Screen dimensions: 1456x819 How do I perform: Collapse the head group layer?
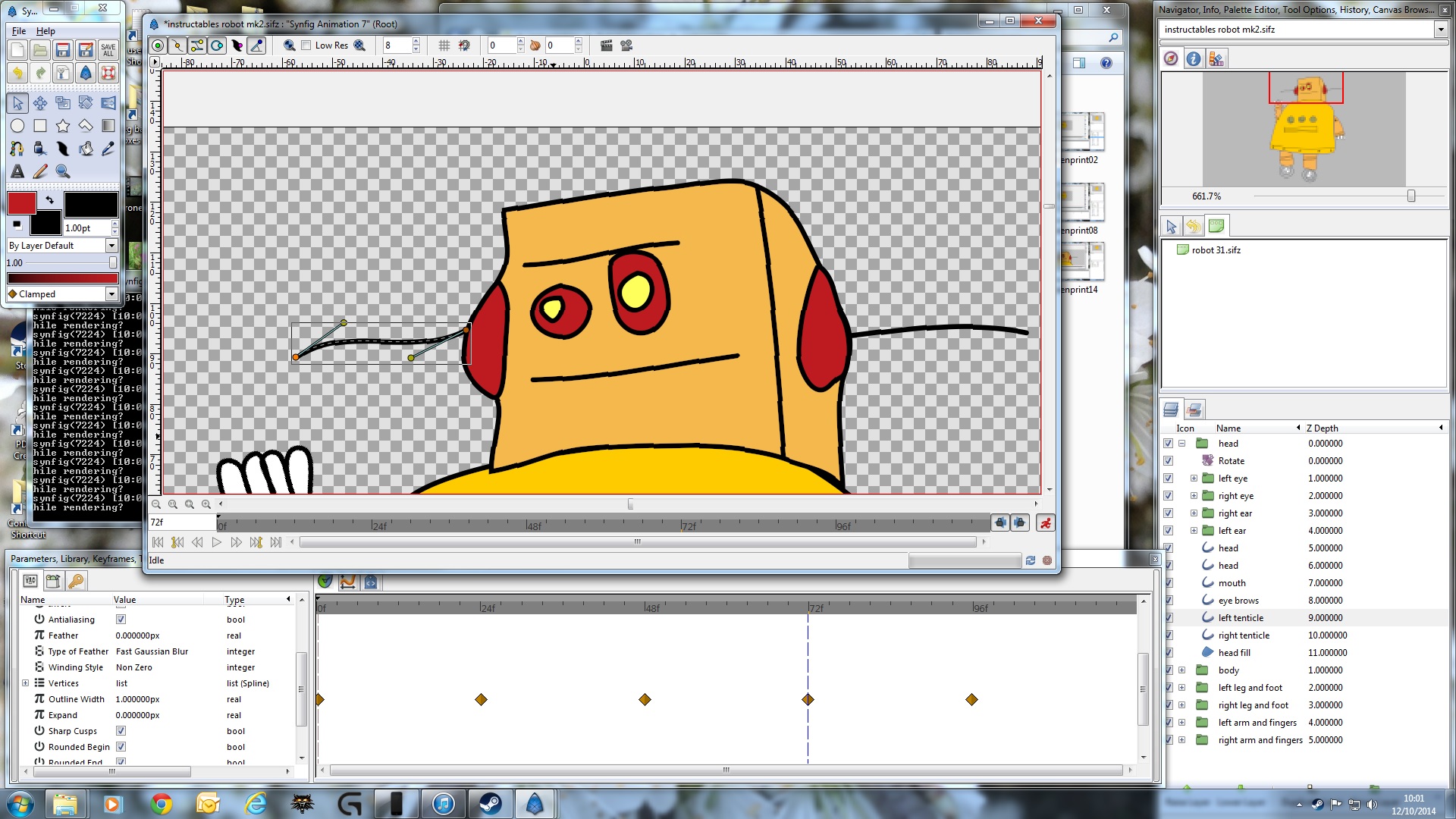[1181, 444]
